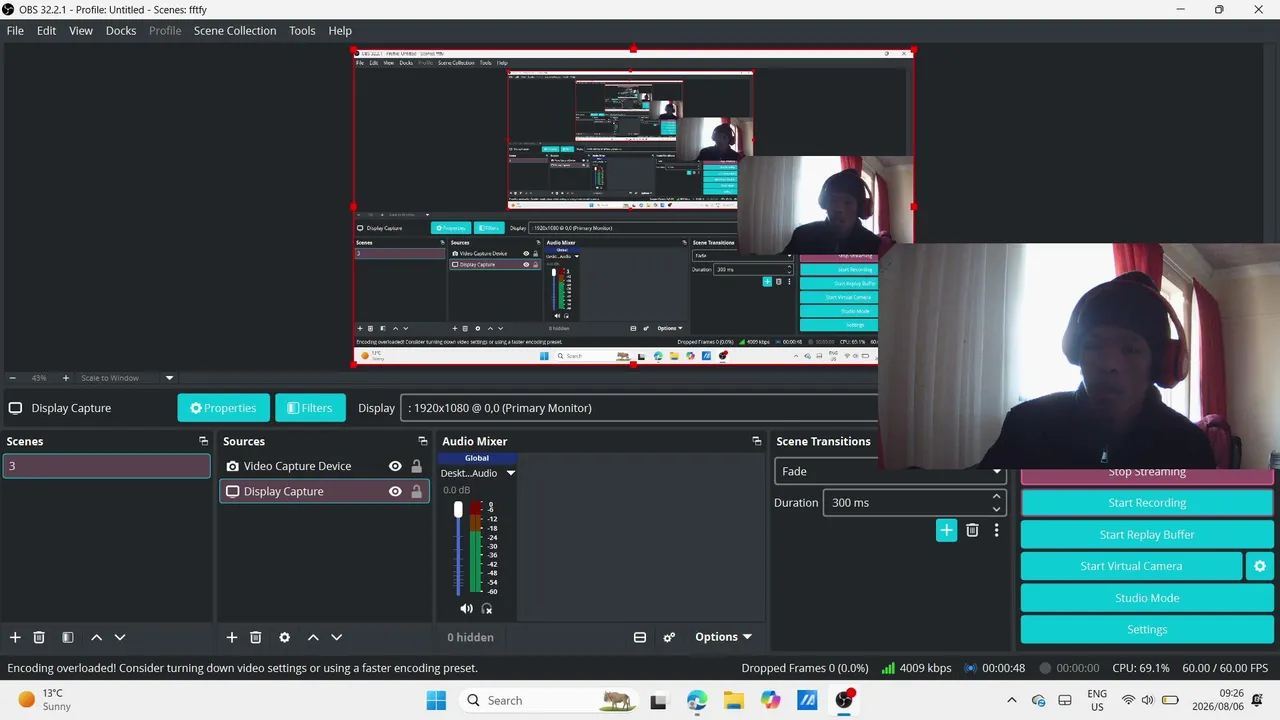Delete the selected source with the trash icon
The width and height of the screenshot is (1280, 720).
tap(256, 637)
